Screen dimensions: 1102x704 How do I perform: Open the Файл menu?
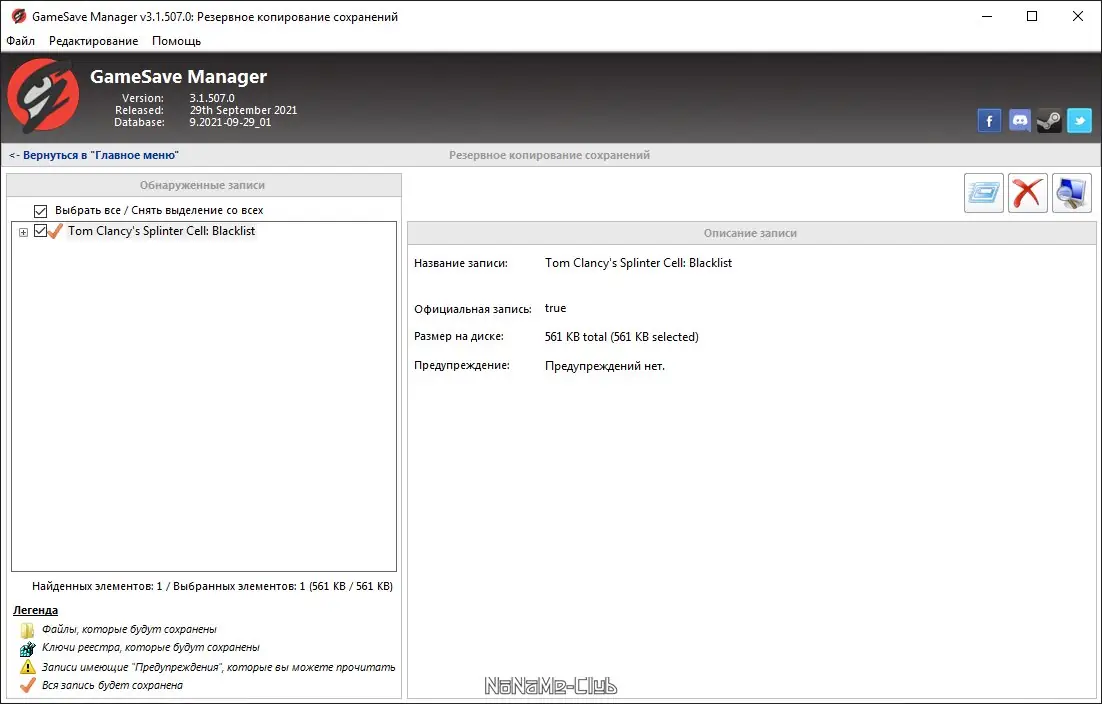20,41
